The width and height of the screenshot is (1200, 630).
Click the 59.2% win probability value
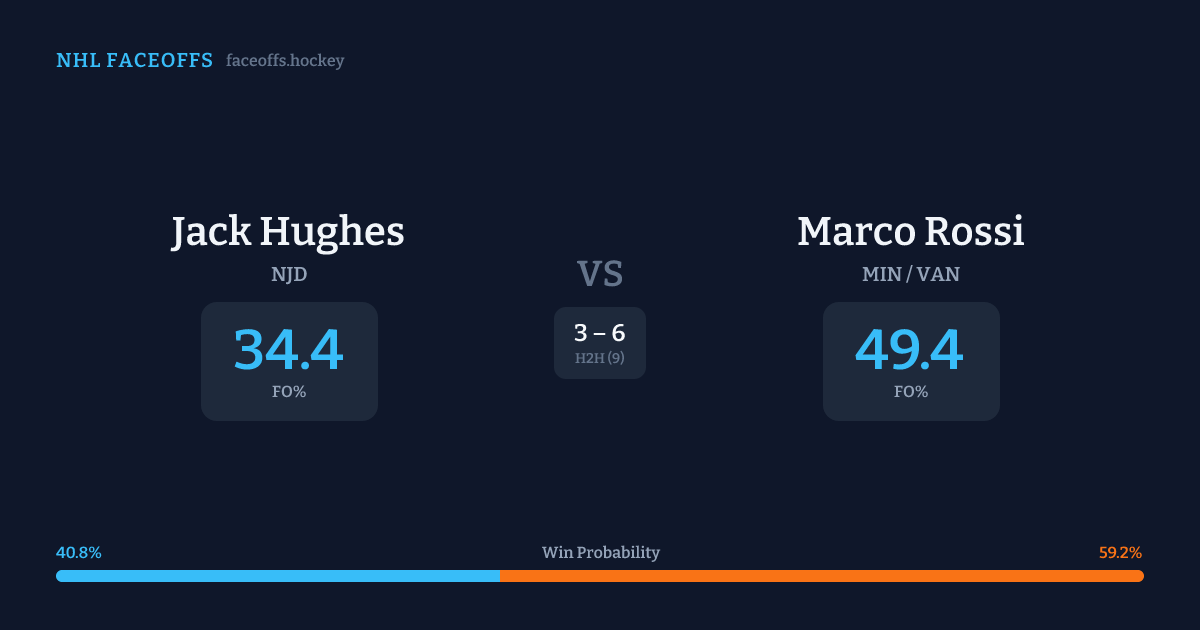[x=1120, y=553]
